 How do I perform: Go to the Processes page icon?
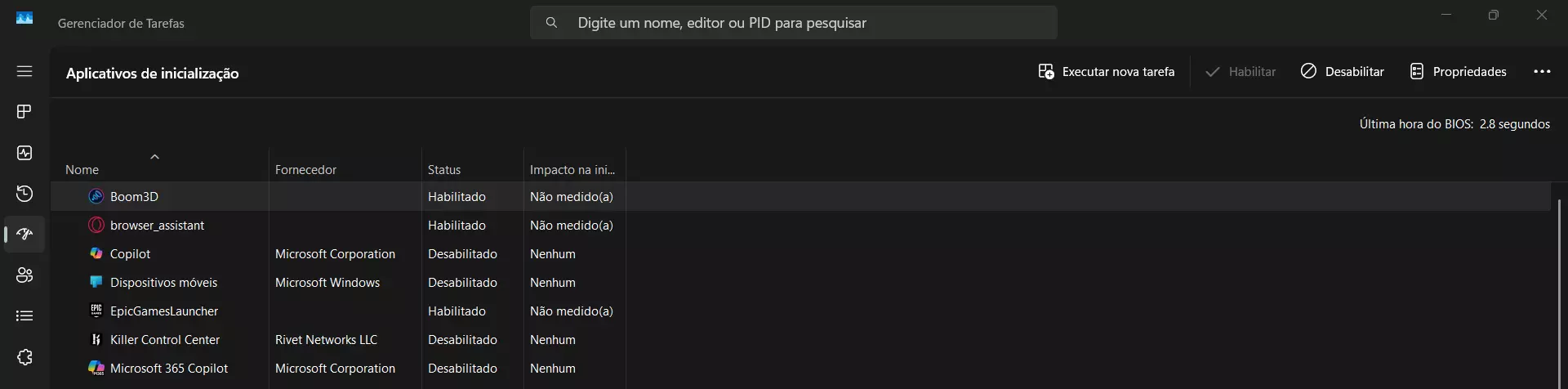click(24, 111)
